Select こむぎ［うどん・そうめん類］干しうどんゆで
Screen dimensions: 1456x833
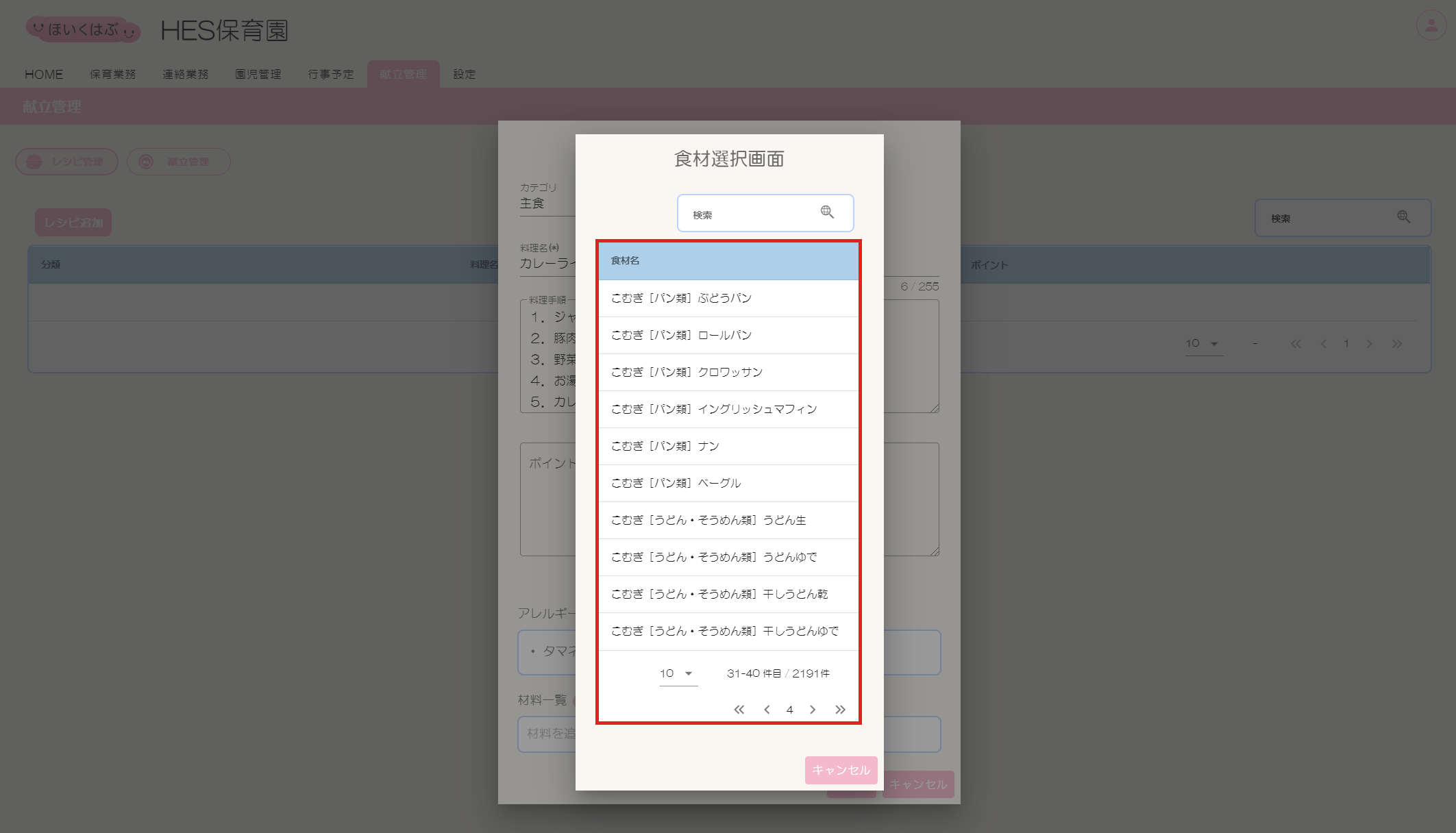tap(728, 631)
